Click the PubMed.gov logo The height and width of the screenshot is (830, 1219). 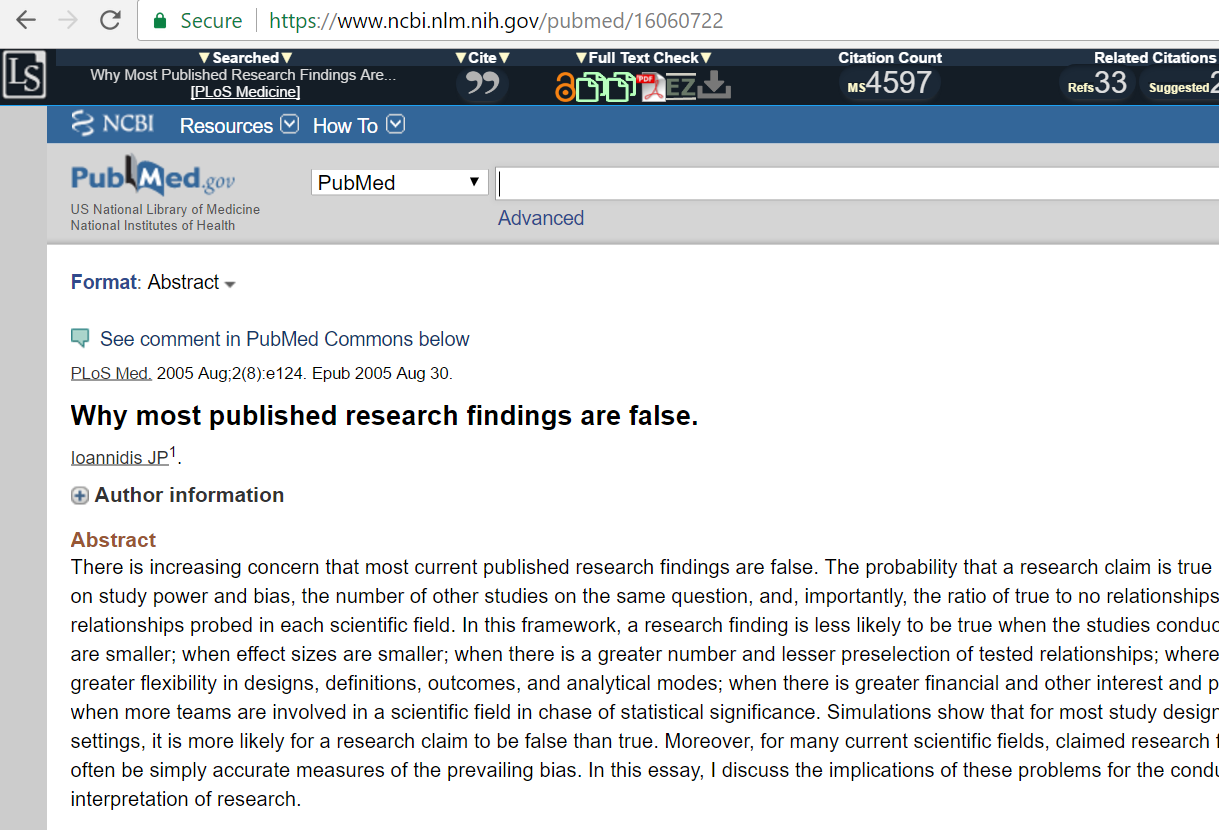(153, 178)
